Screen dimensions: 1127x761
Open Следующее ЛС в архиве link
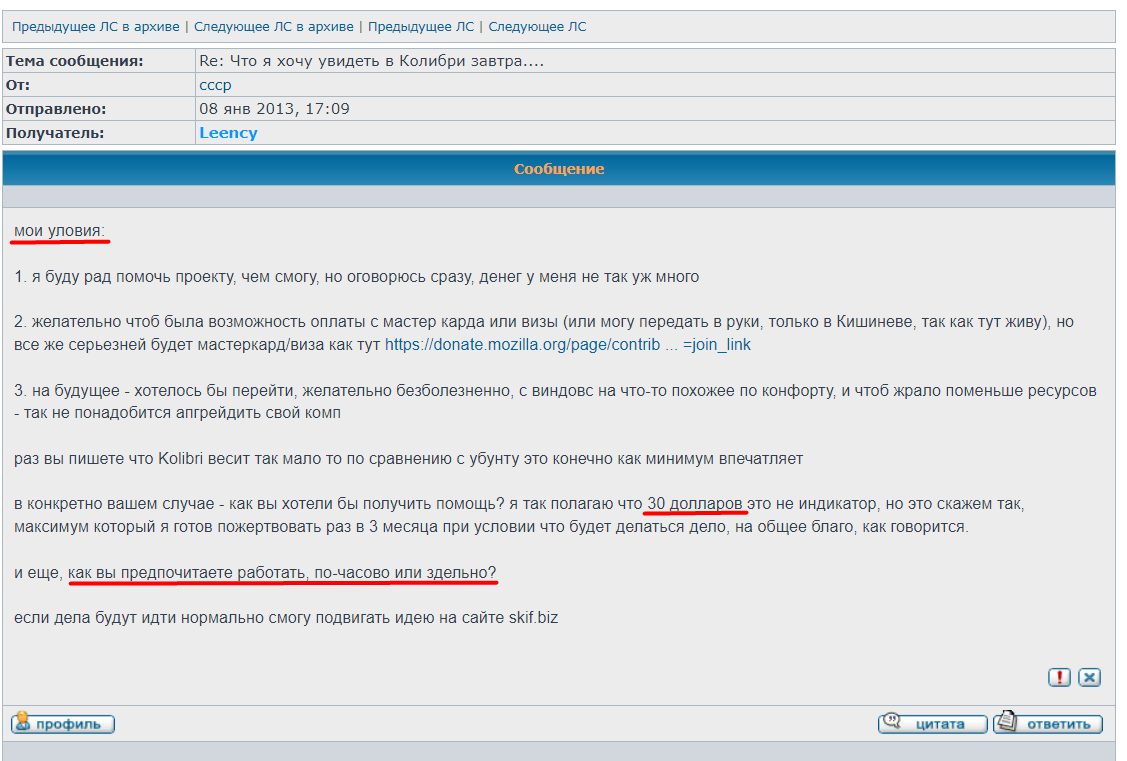(273, 27)
